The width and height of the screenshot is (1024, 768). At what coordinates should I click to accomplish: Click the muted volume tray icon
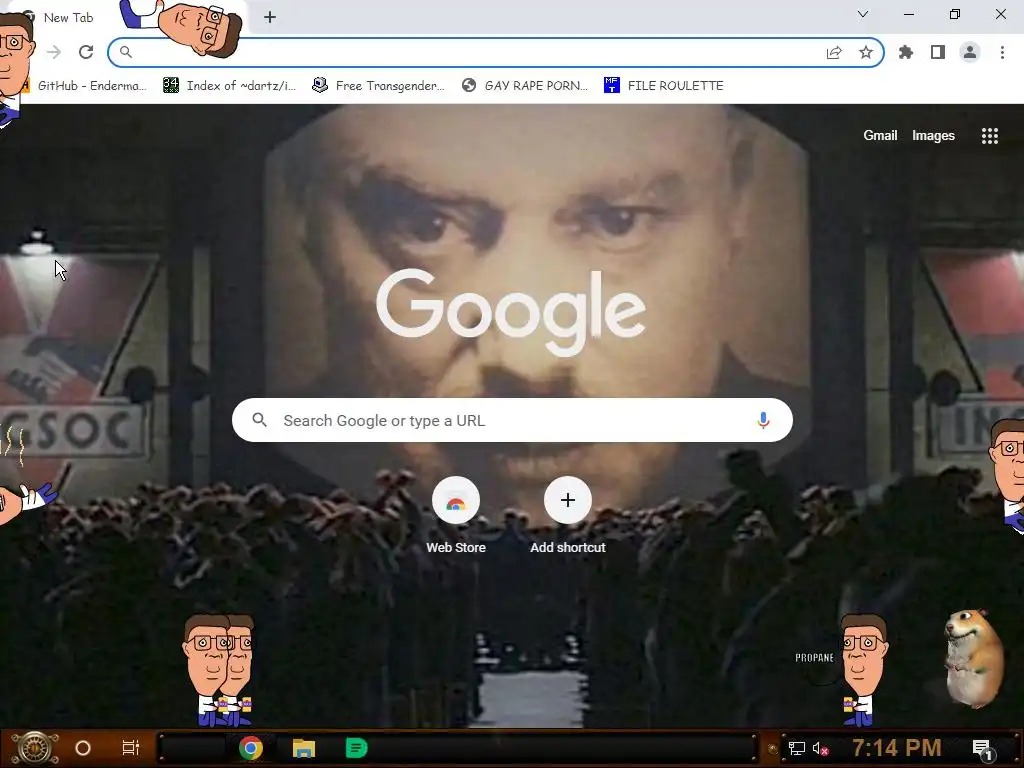(x=821, y=748)
